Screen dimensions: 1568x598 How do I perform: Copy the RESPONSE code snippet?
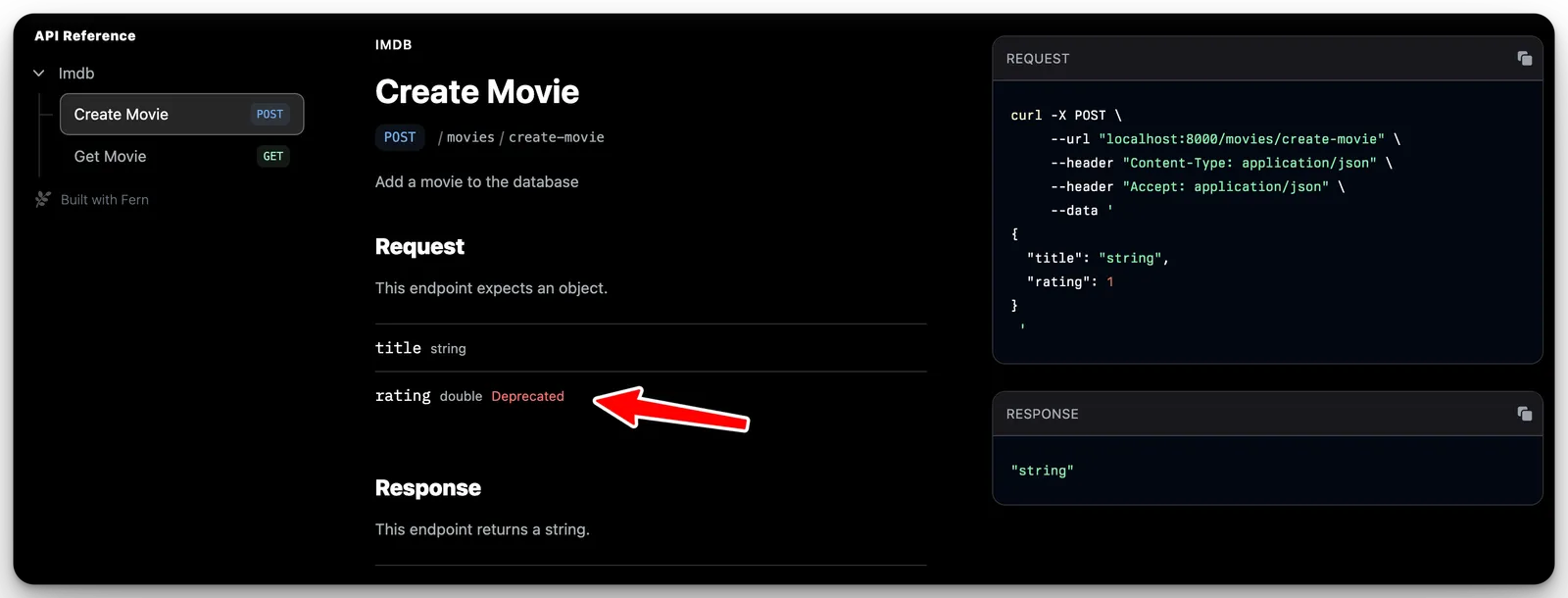(x=1524, y=414)
